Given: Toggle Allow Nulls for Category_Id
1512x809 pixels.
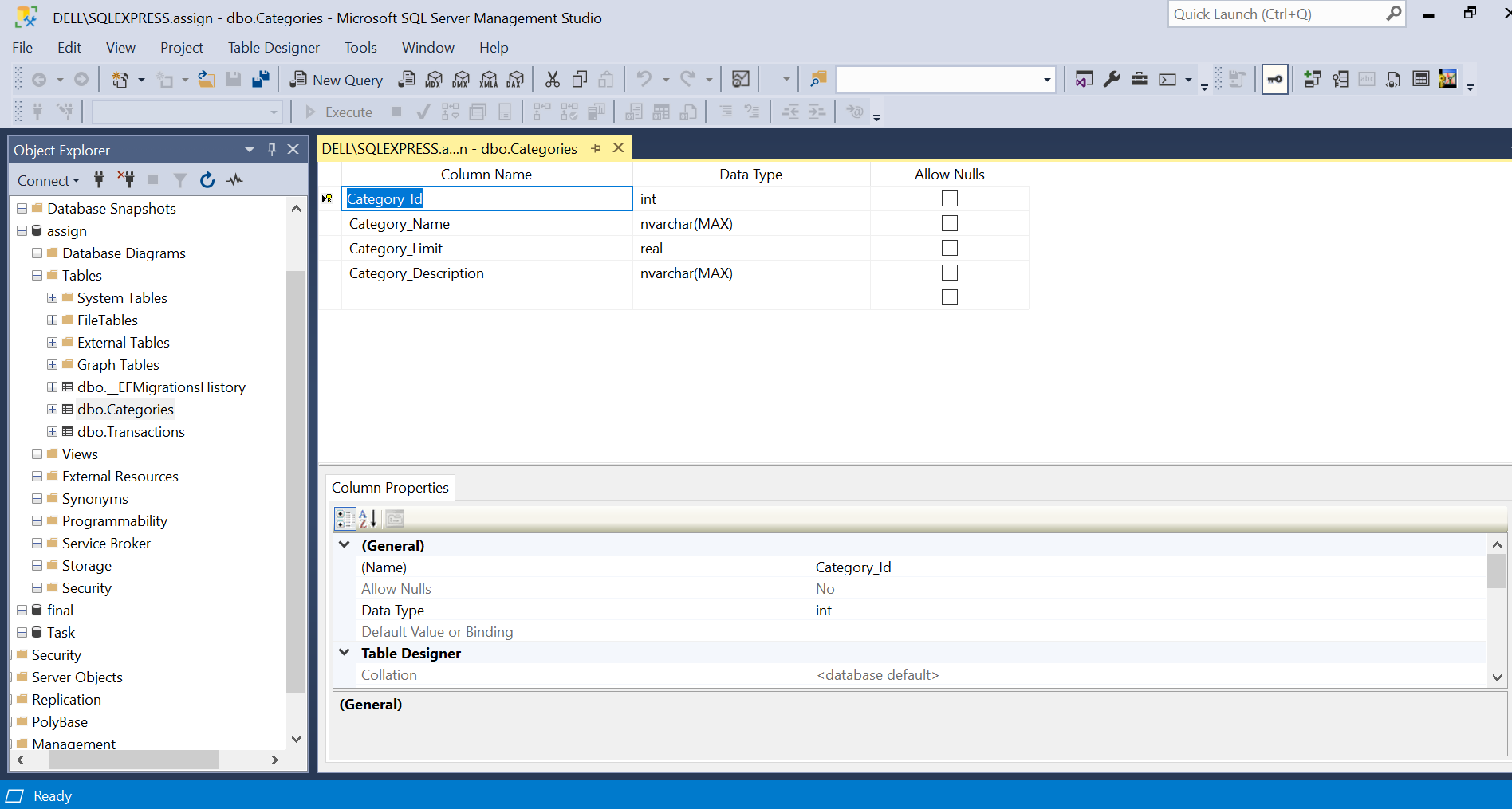Looking at the screenshot, I should (949, 198).
